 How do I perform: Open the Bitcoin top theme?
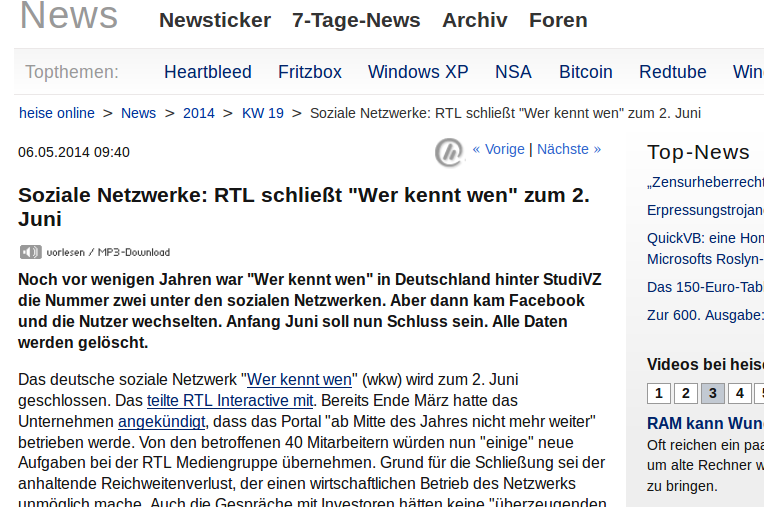click(x=586, y=72)
